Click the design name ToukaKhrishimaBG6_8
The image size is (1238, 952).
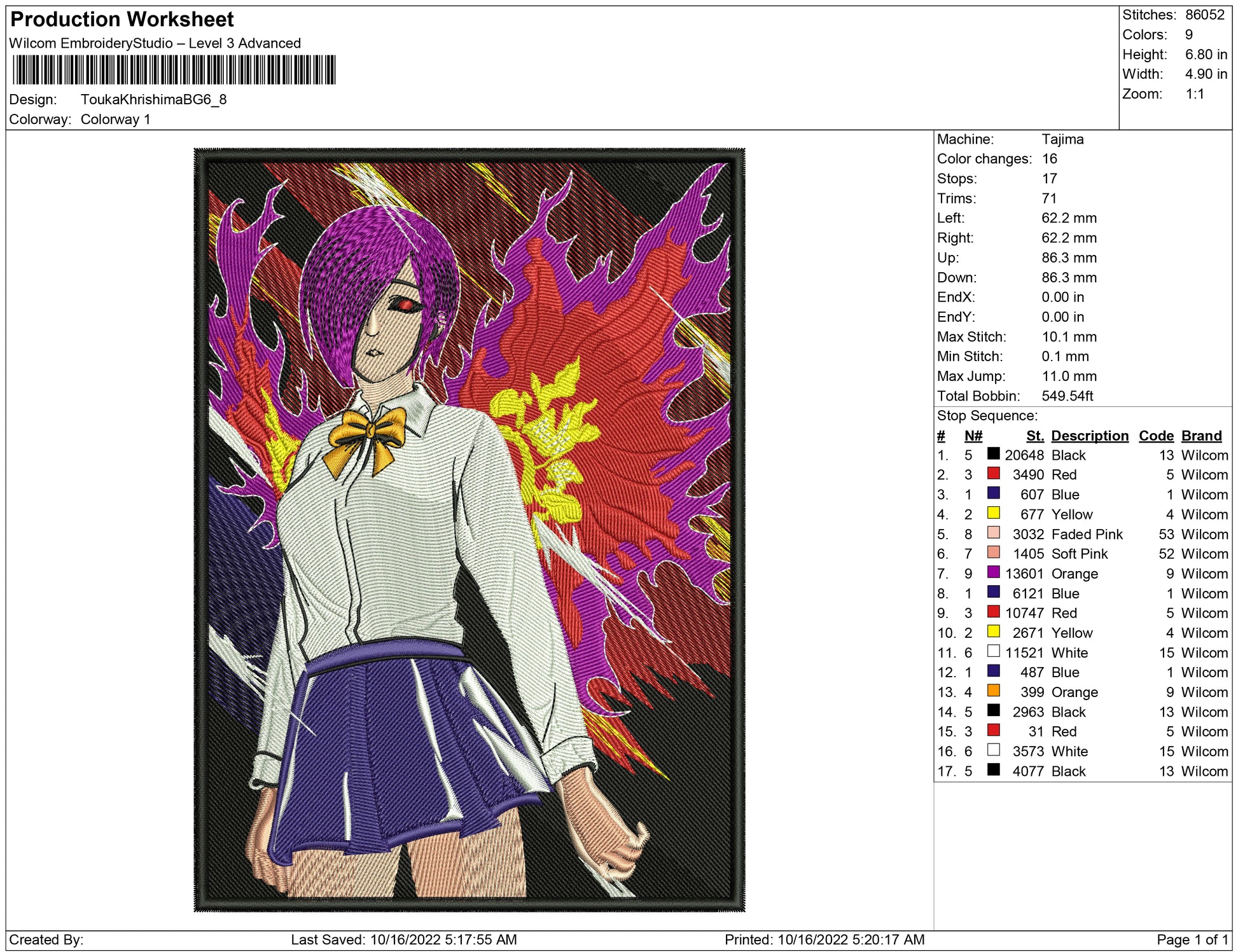[x=153, y=100]
